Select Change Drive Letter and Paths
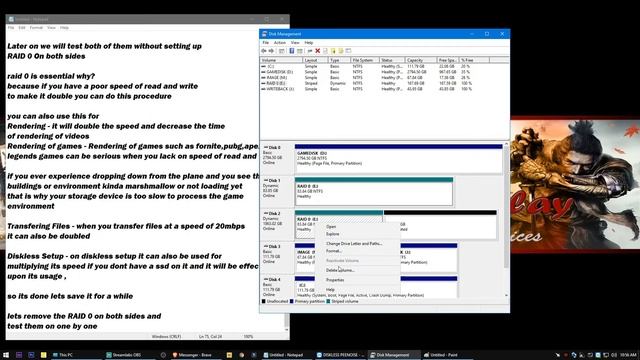This screenshot has height=360, width=640. pyautogui.click(x=354, y=244)
